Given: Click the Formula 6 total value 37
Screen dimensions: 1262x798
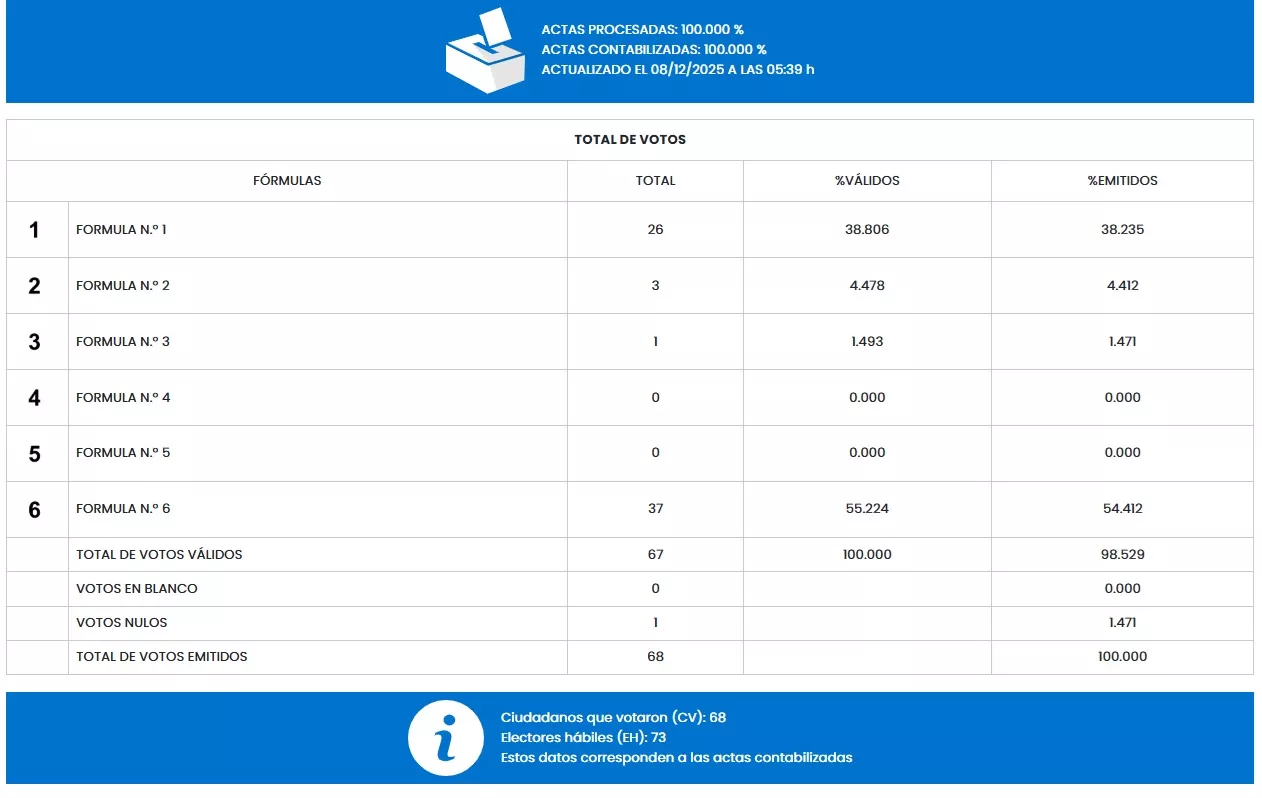Looking at the screenshot, I should 655,509.
